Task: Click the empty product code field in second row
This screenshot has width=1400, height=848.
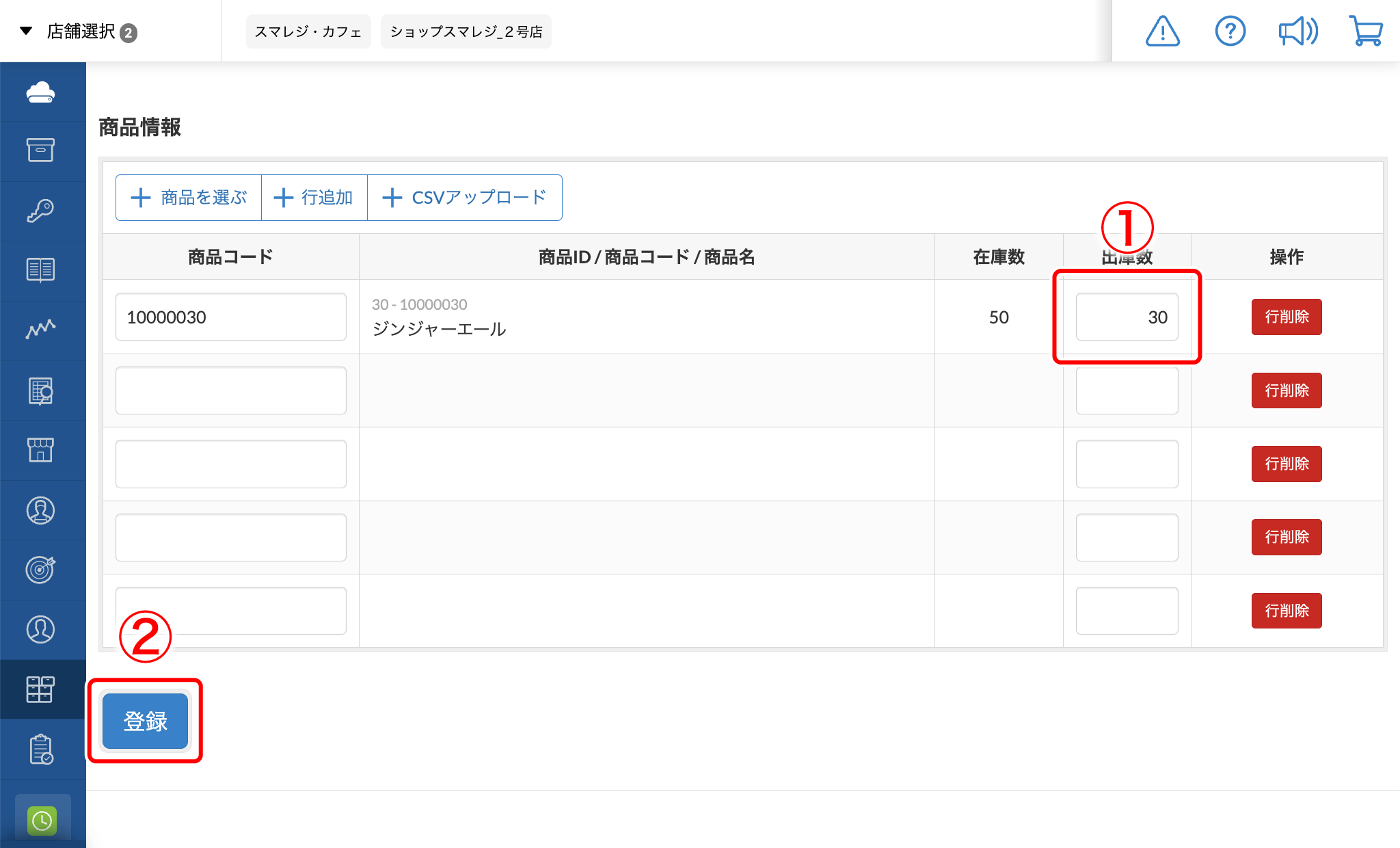Action: click(231, 390)
